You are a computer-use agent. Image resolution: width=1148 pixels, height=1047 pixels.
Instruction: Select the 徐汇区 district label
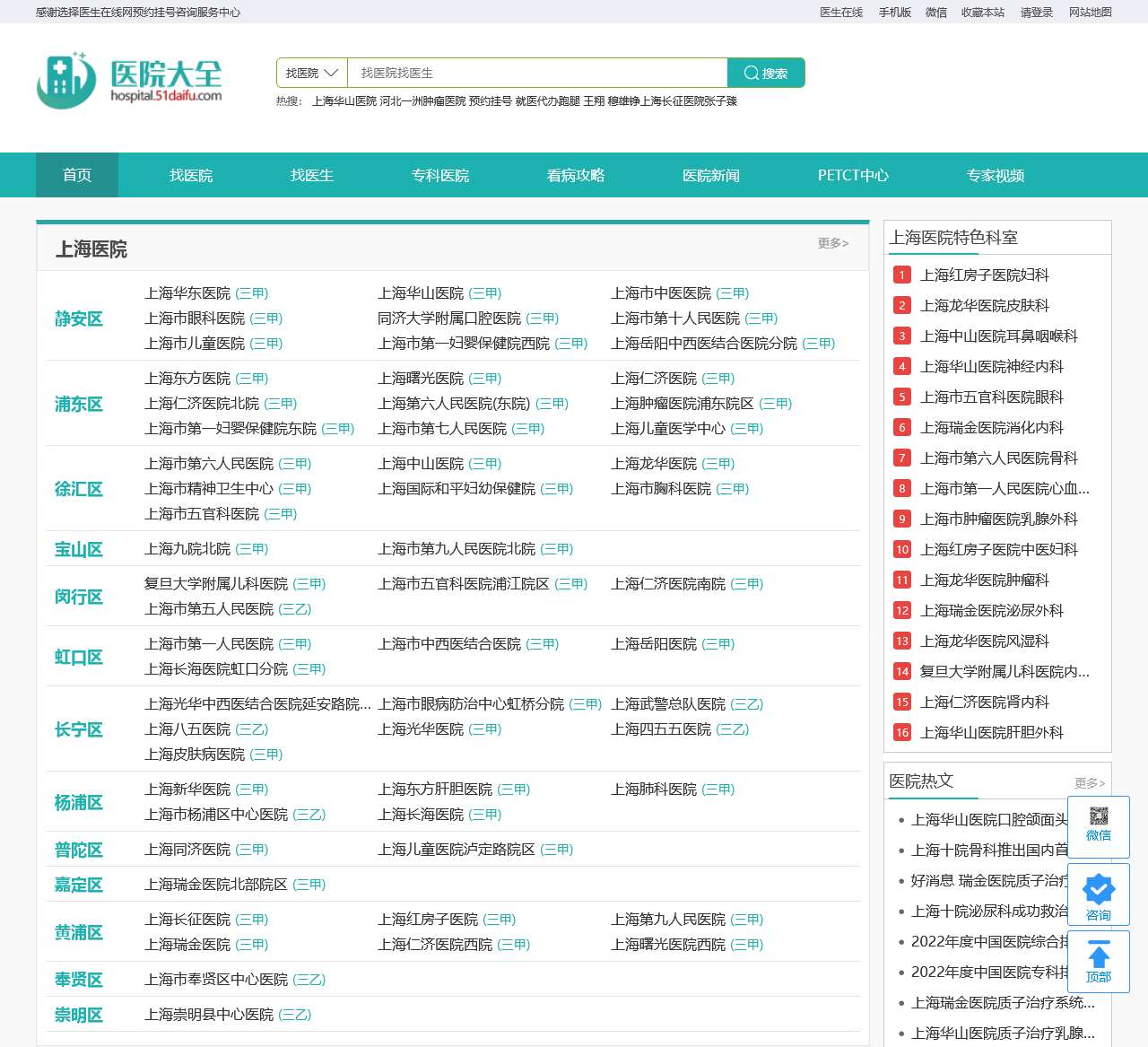79,489
